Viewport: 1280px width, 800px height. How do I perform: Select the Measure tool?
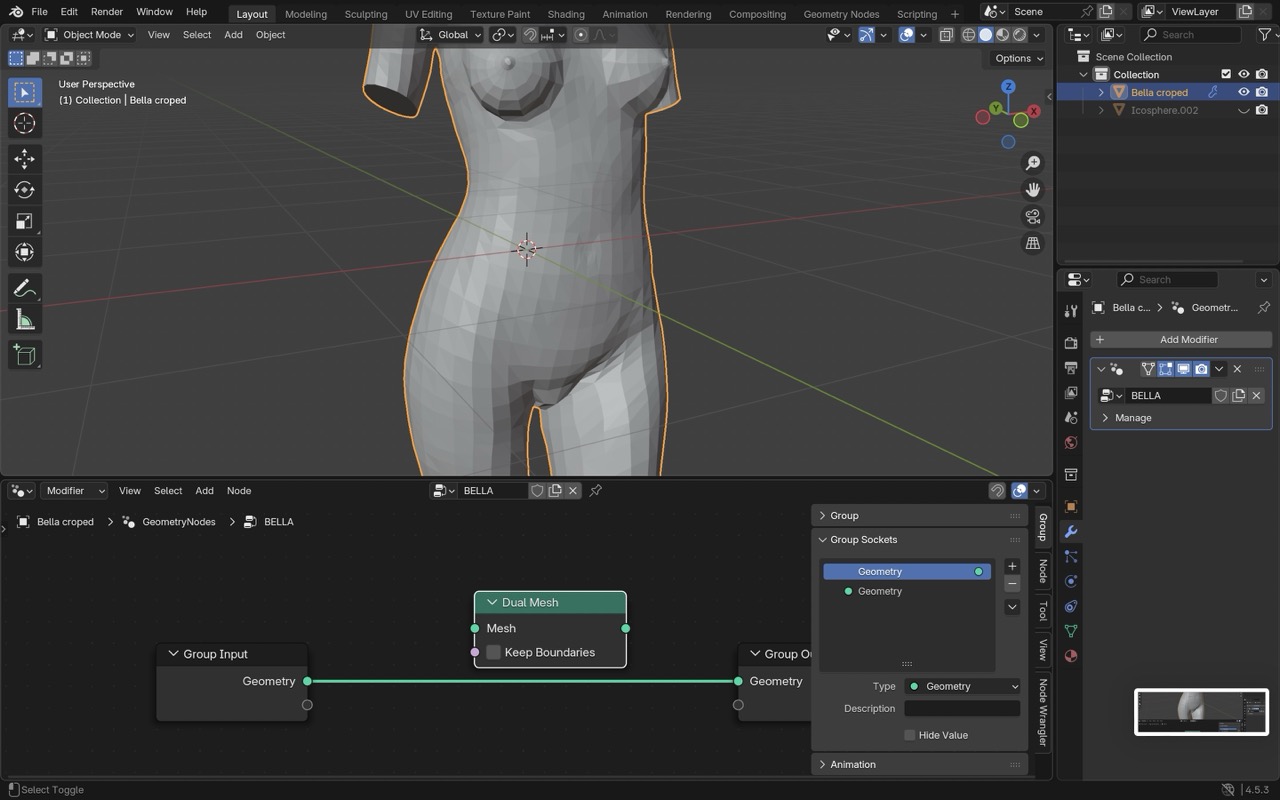coord(25,320)
